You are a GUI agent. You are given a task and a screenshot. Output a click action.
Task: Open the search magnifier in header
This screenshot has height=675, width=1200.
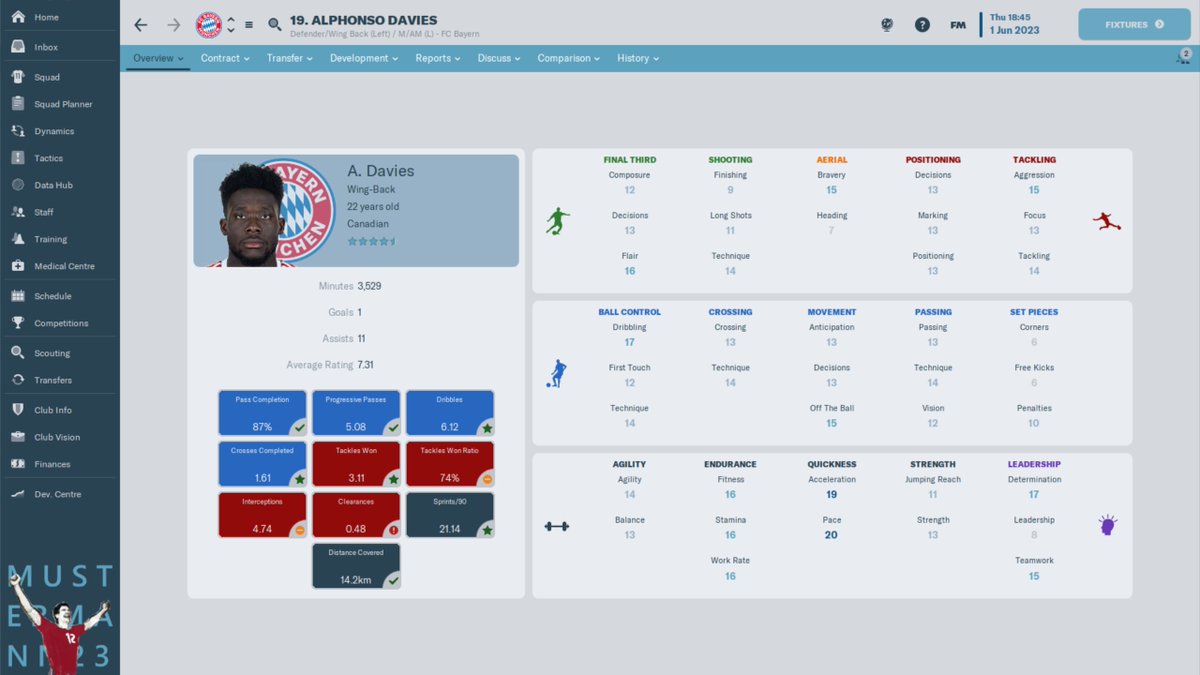click(275, 25)
